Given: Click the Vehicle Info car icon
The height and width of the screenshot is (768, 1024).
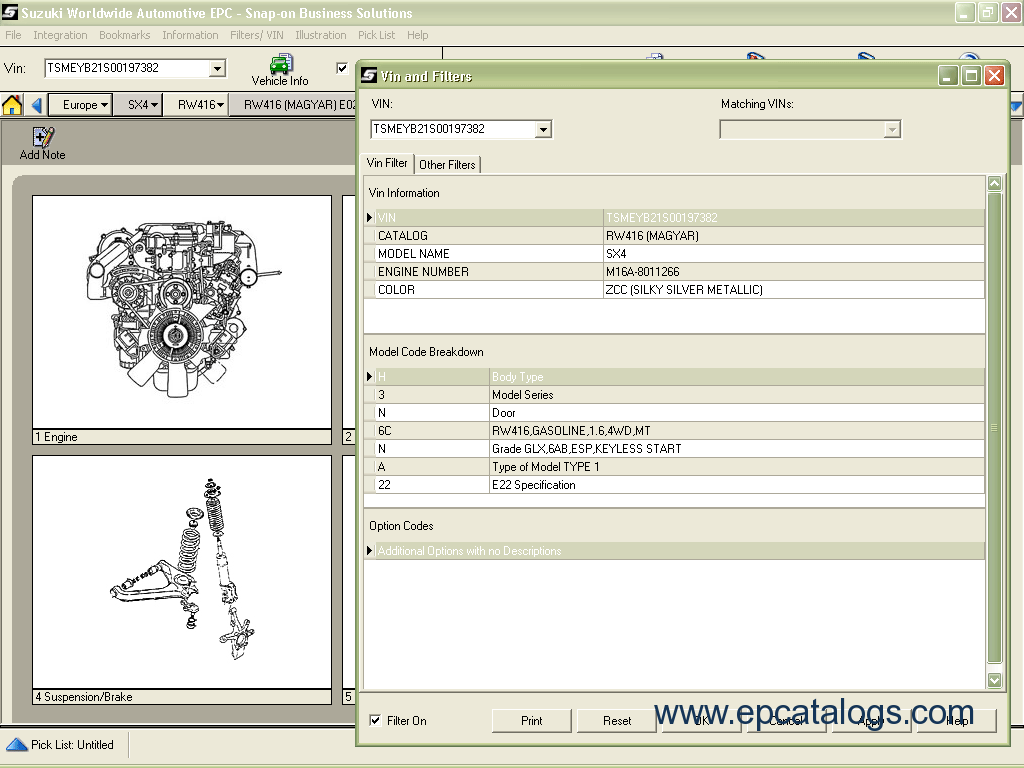Looking at the screenshot, I should [280, 64].
